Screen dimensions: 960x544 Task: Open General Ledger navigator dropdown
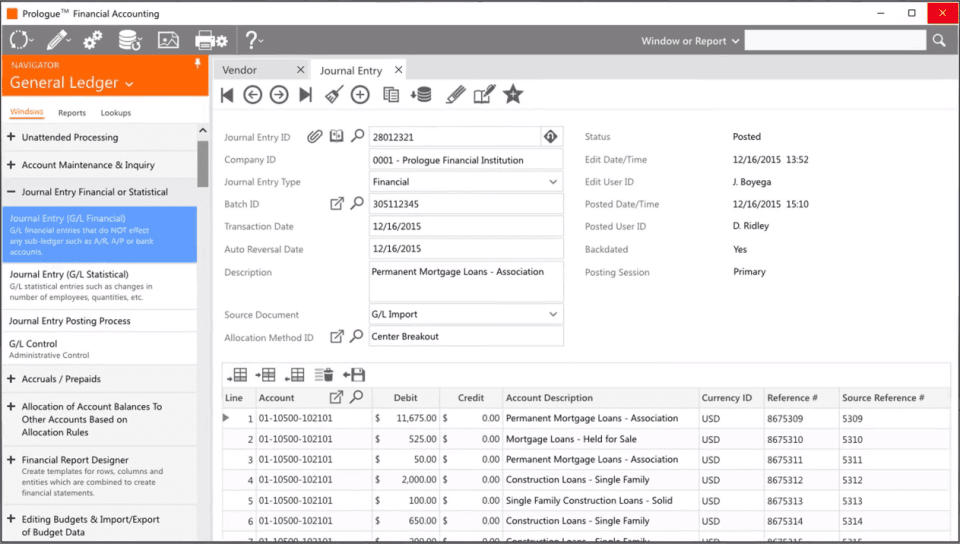coord(72,83)
